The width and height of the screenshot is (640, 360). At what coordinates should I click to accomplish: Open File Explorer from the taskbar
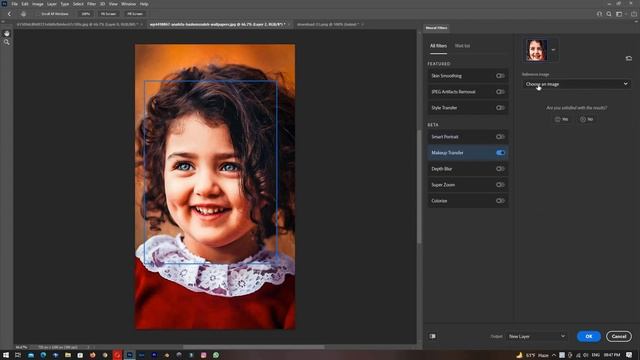click(x=68, y=355)
